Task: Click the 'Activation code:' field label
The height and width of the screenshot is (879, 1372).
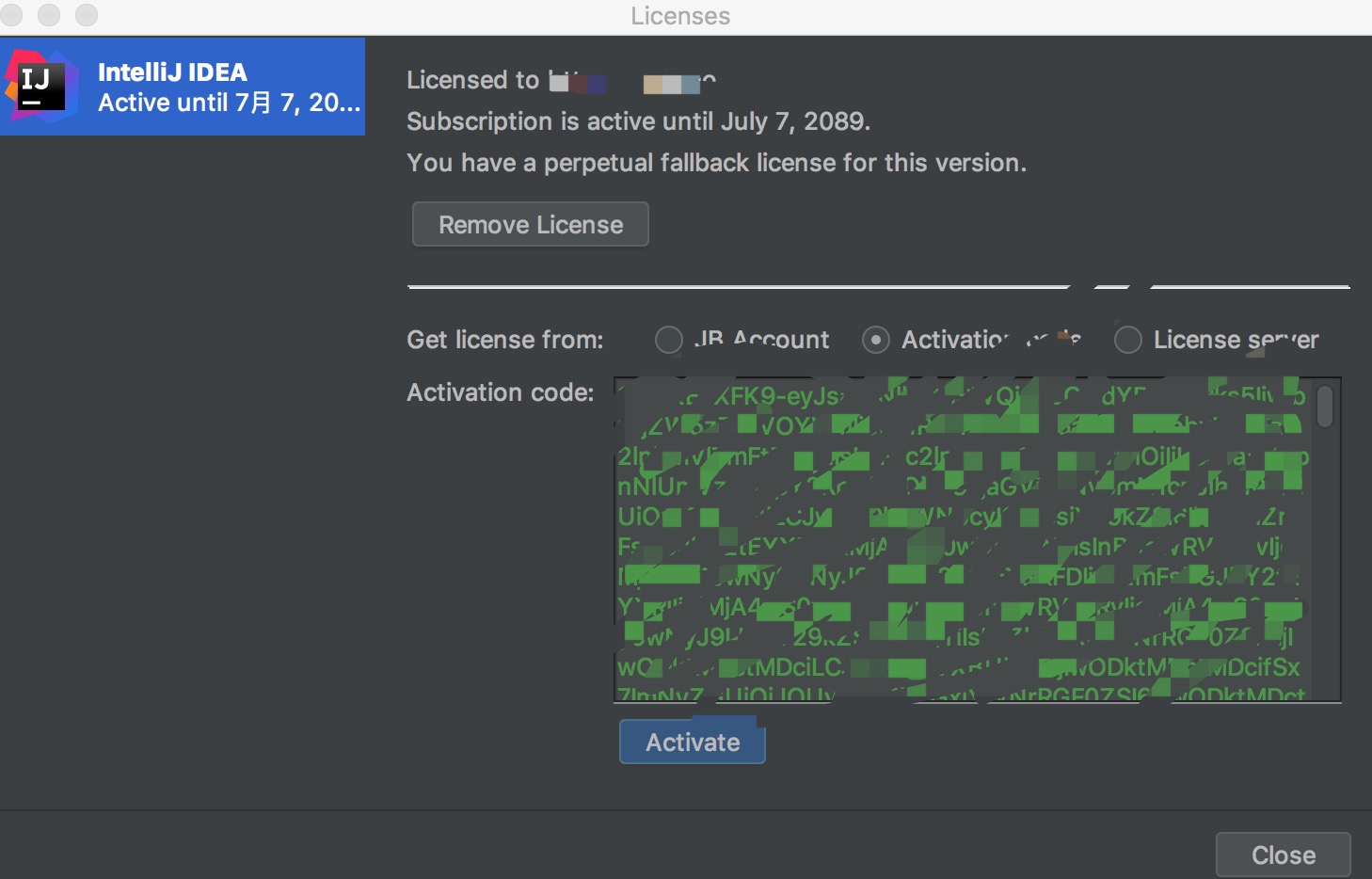Action: tap(501, 392)
